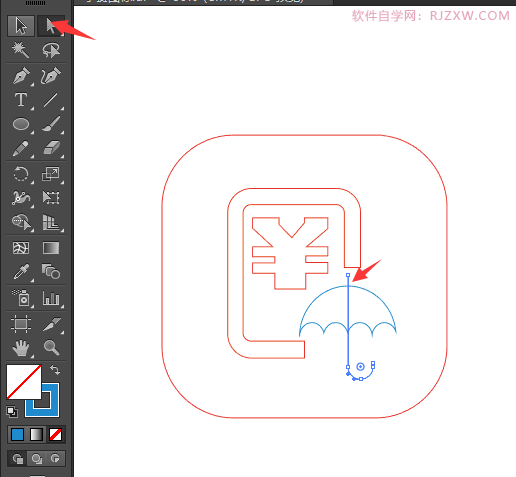This screenshot has width=516, height=477.
Task: Select the Warp (Width) tool
Action: (x=21, y=198)
